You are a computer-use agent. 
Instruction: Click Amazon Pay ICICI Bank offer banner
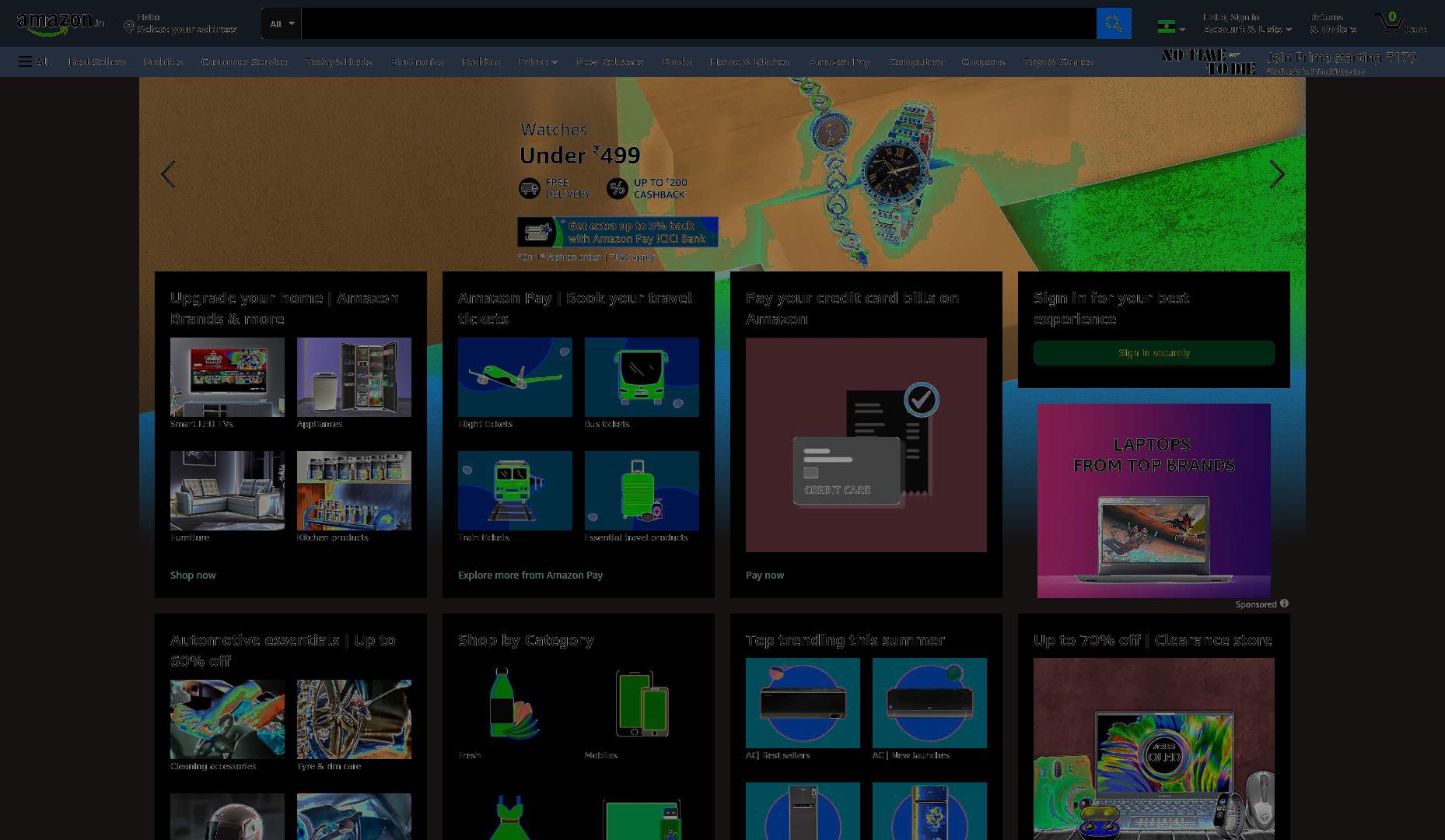tap(618, 232)
